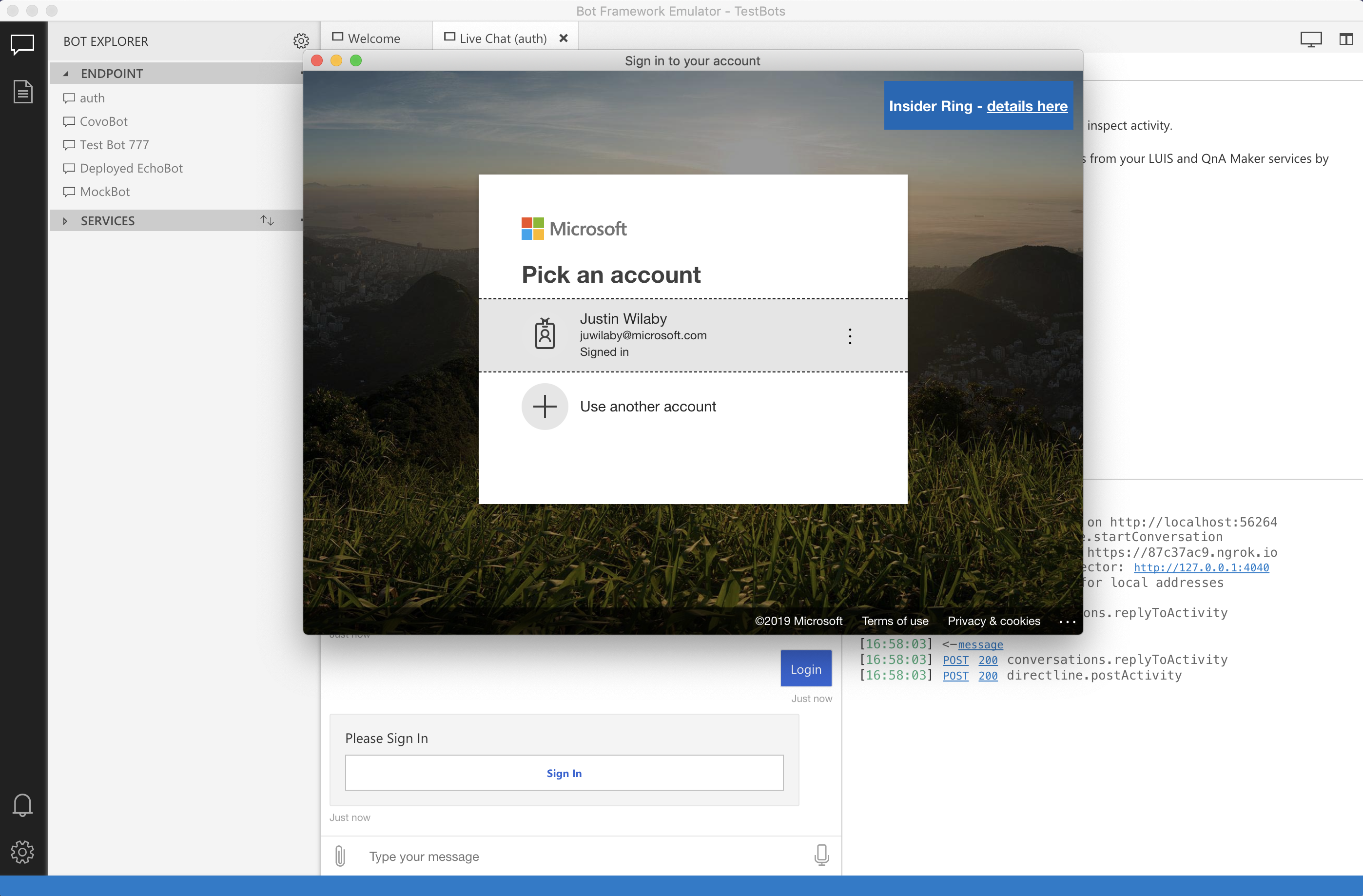Sort services with the up-down arrows icon

(267, 220)
